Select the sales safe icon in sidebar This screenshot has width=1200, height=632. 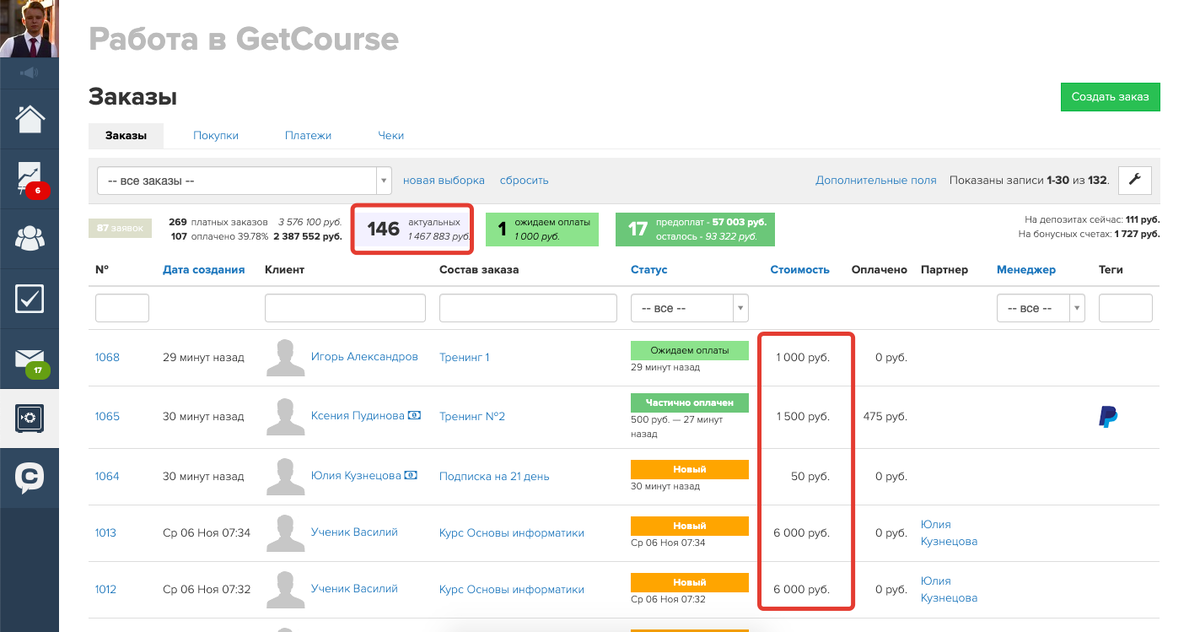(29, 418)
